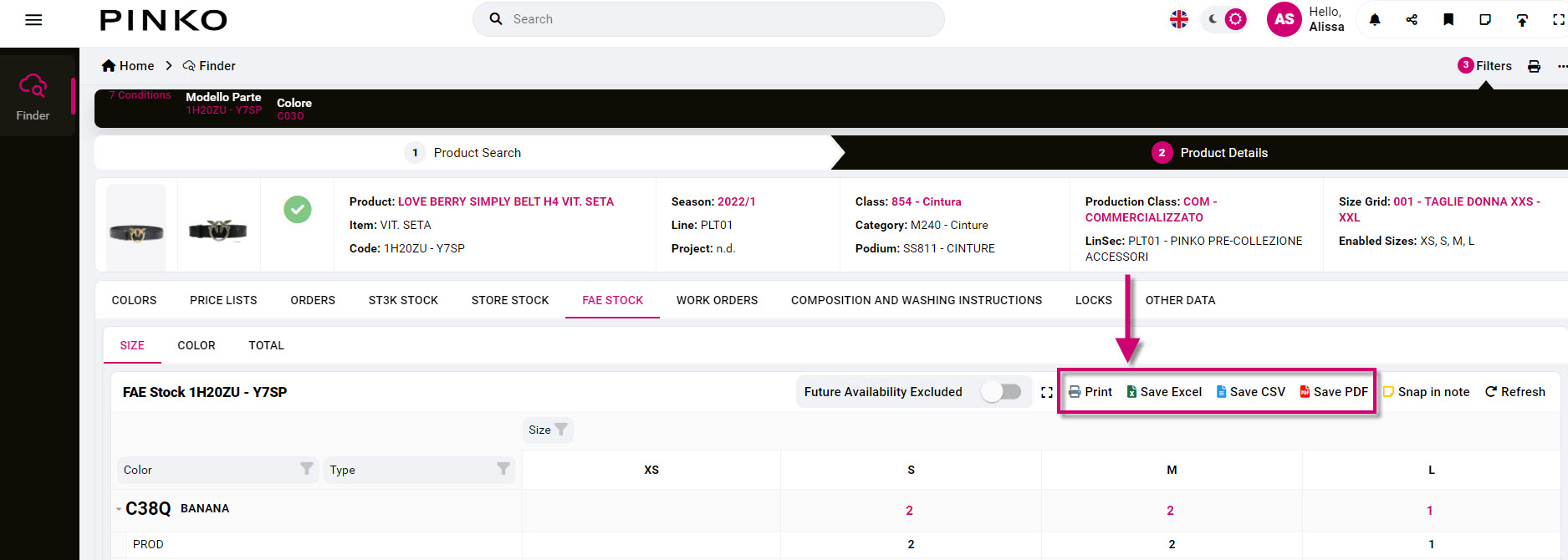Click the 7 Conditions label
This screenshot has height=560, width=1568.
[x=140, y=95]
